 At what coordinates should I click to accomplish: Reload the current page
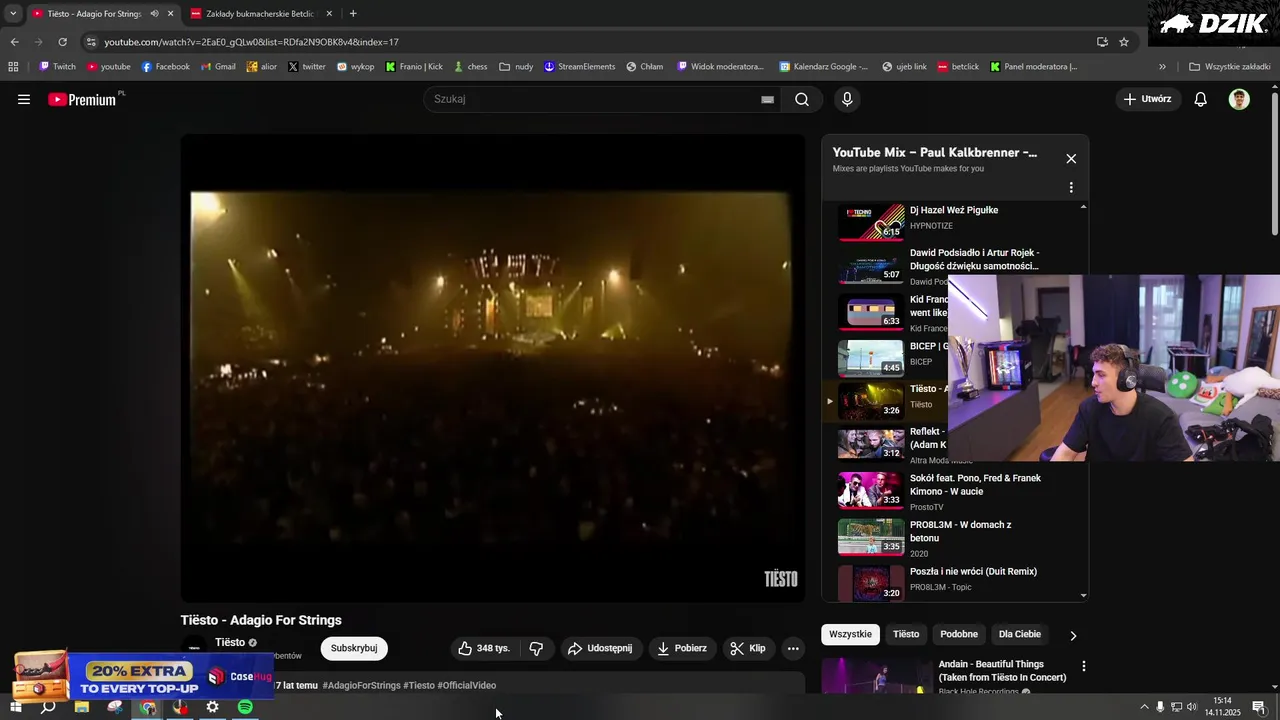[62, 42]
